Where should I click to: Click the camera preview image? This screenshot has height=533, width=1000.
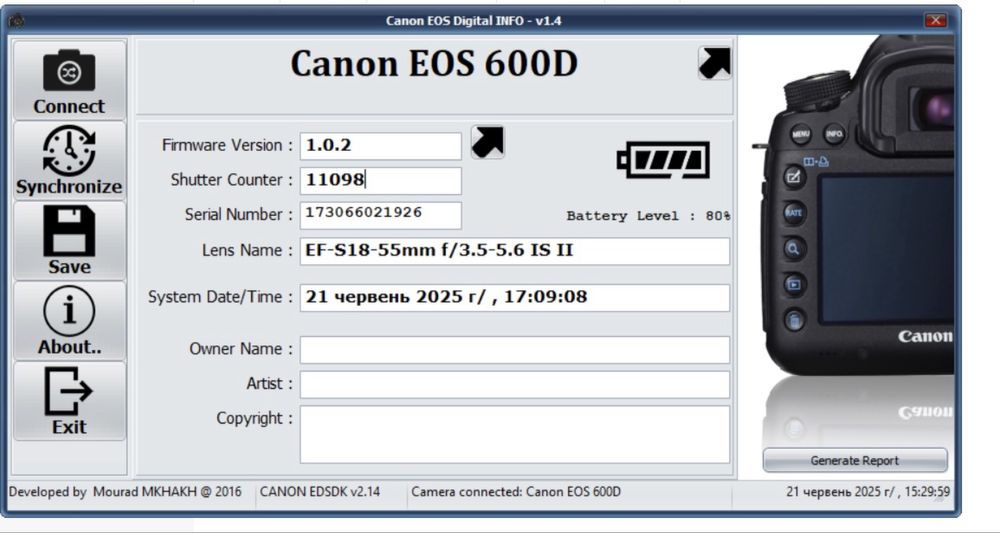point(853,239)
